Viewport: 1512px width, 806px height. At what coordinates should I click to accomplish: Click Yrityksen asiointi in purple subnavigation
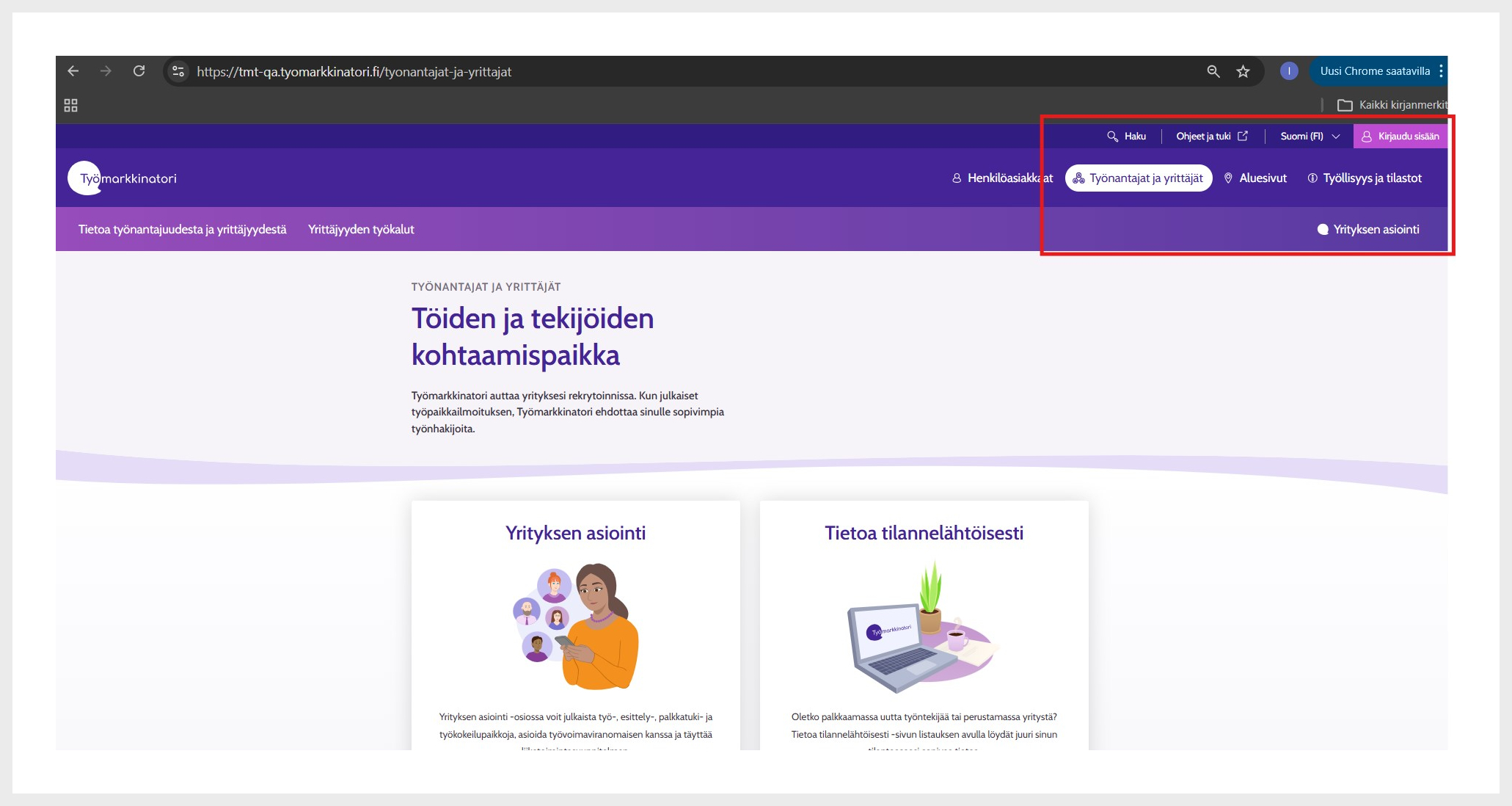(1368, 230)
